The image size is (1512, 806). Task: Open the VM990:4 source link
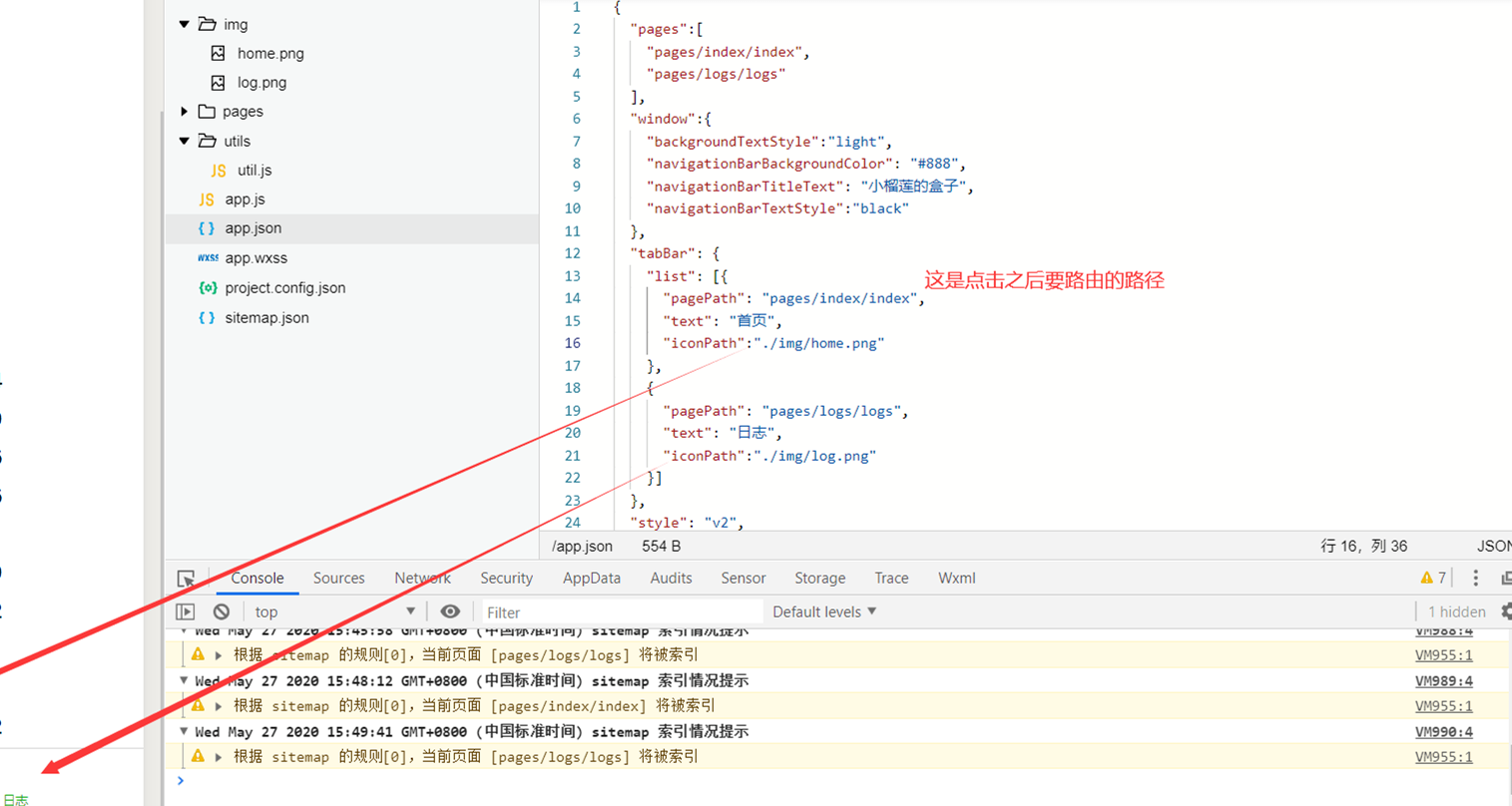tap(1443, 732)
